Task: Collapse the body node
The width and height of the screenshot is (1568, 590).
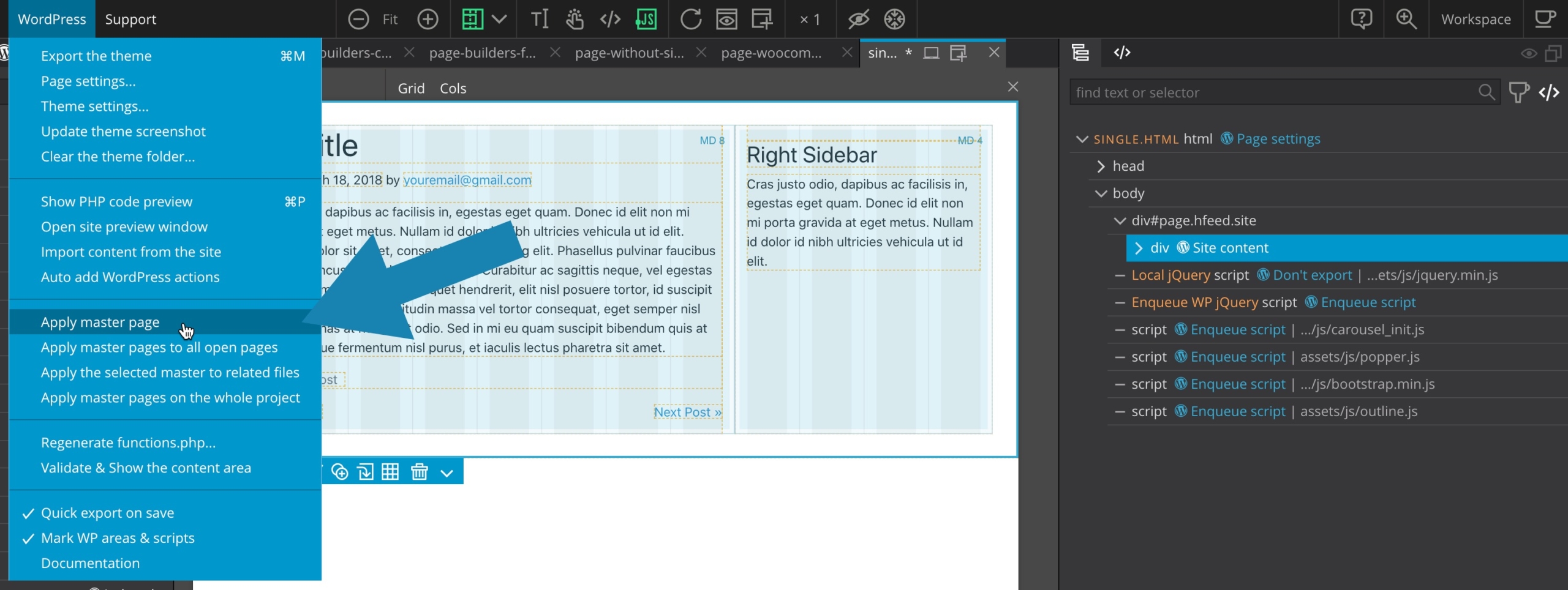Action: tap(1101, 193)
